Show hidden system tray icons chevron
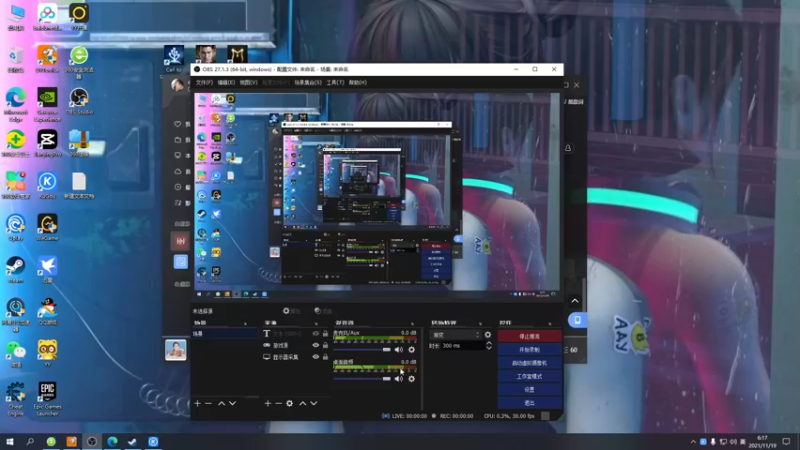This screenshot has height=450, width=800. pyautogui.click(x=693, y=442)
